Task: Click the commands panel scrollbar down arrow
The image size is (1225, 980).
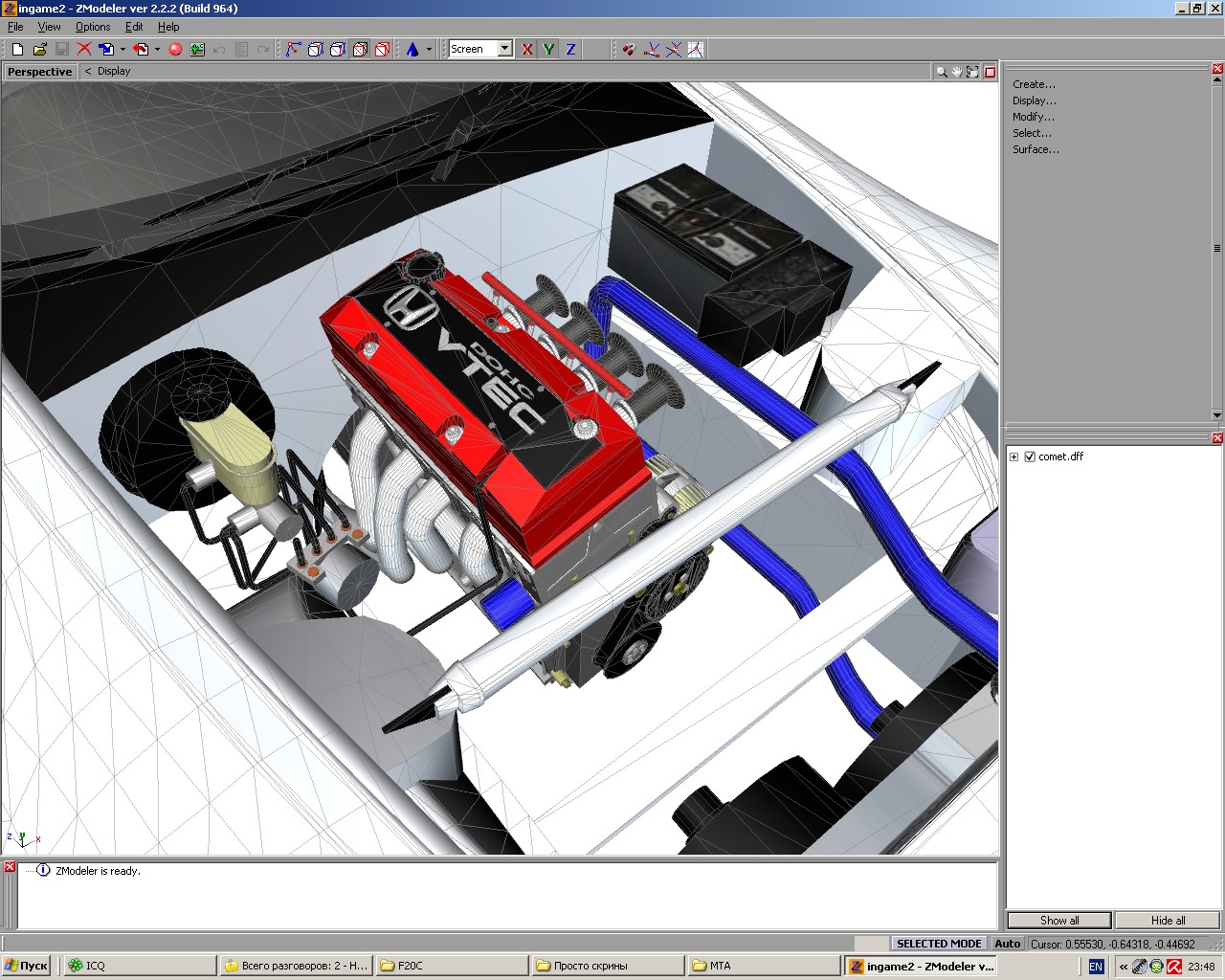Action: pyautogui.click(x=1217, y=415)
